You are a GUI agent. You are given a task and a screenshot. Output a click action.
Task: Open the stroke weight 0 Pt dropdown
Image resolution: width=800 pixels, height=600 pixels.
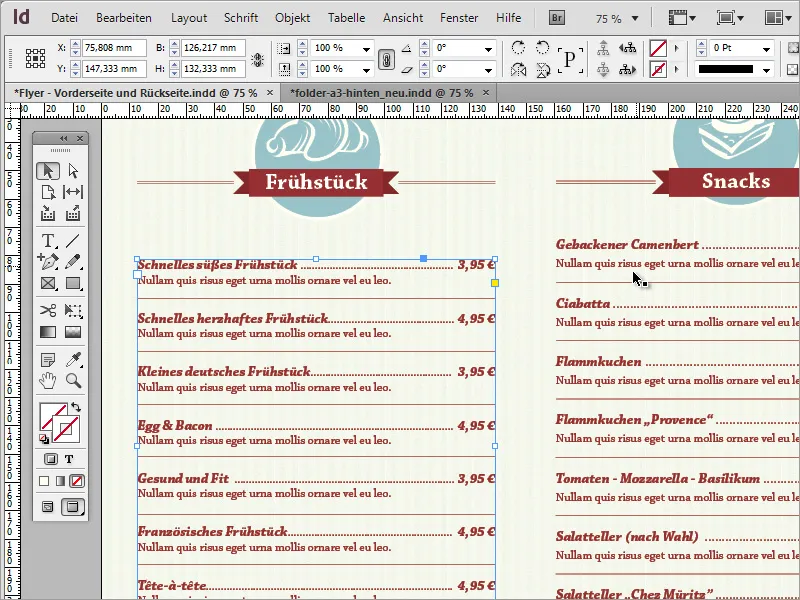point(766,49)
